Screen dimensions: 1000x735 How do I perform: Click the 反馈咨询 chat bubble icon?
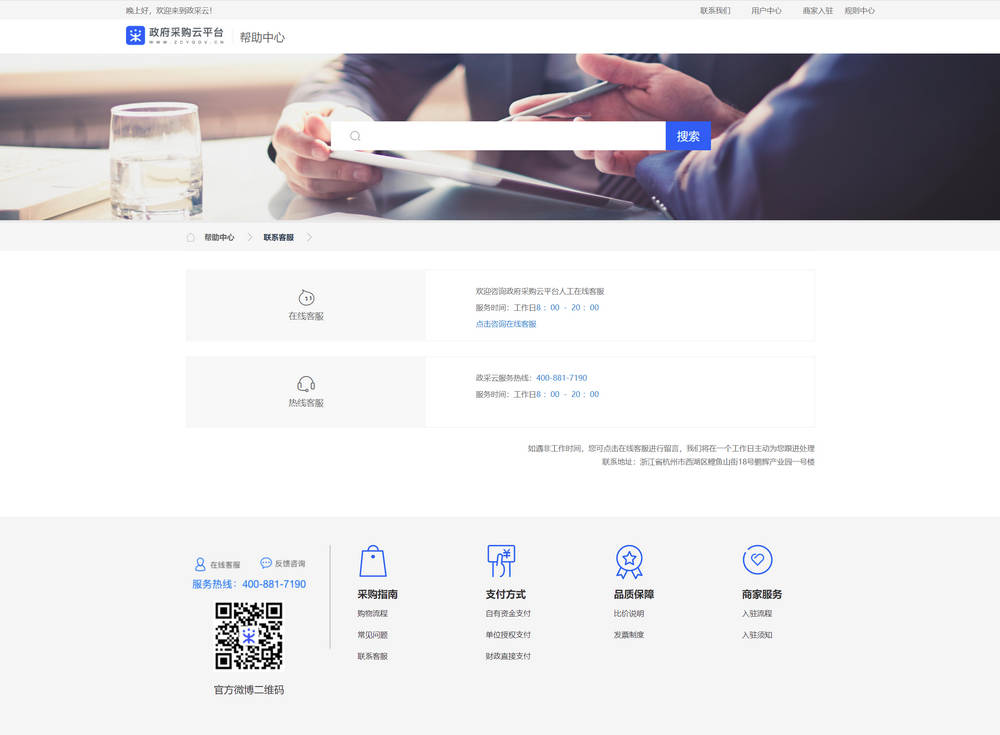coord(266,563)
